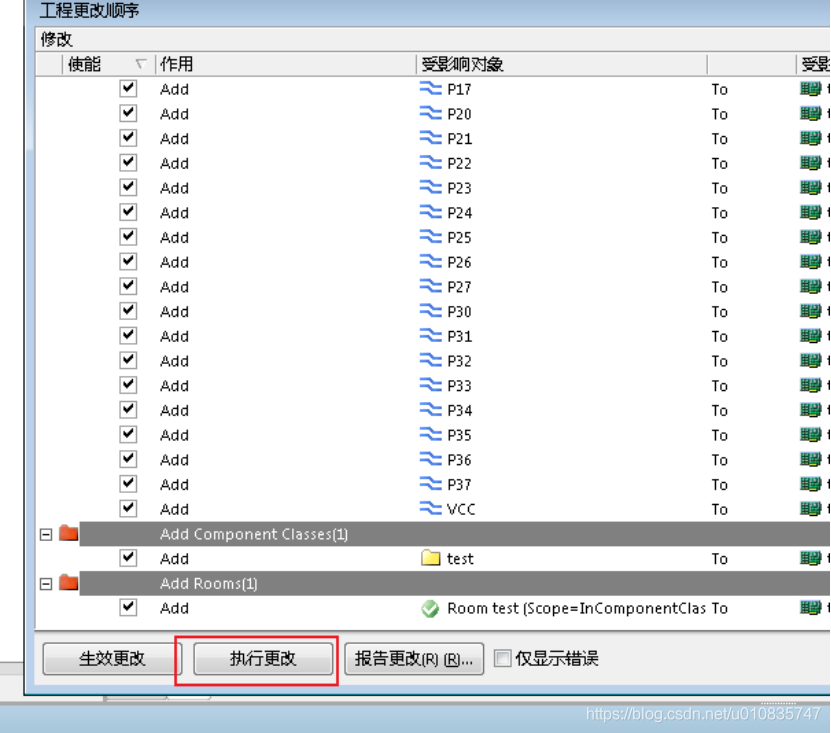Enable the 仅显示错误 checkbox

pos(503,658)
